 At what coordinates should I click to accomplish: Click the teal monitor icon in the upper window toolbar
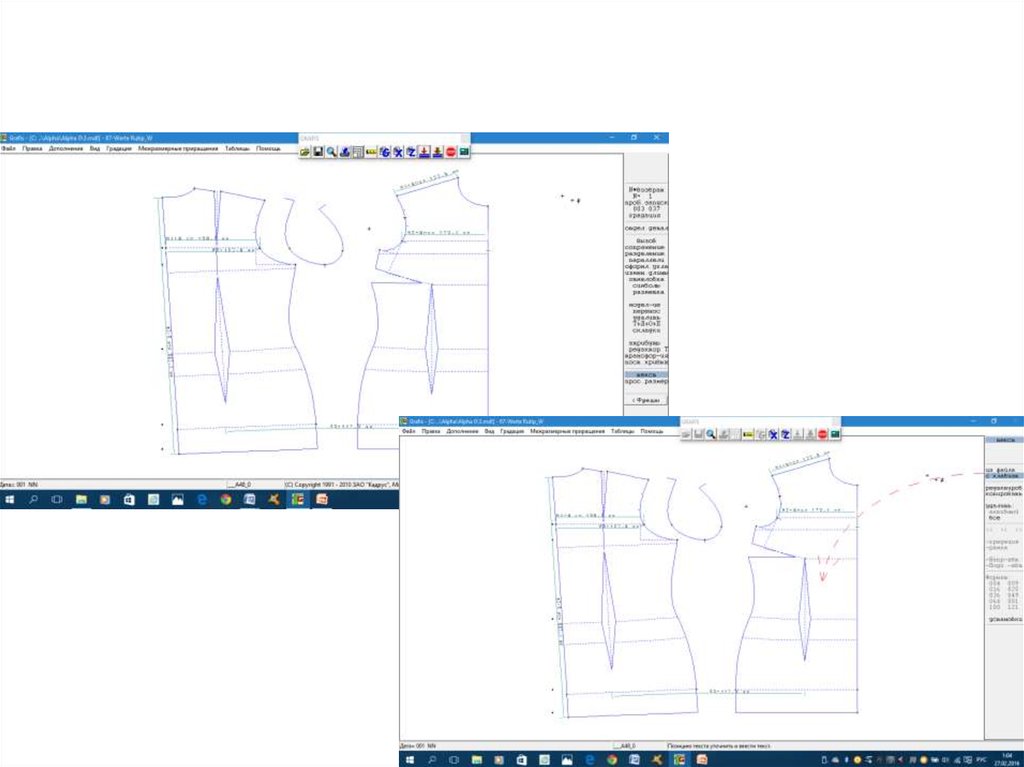point(464,152)
